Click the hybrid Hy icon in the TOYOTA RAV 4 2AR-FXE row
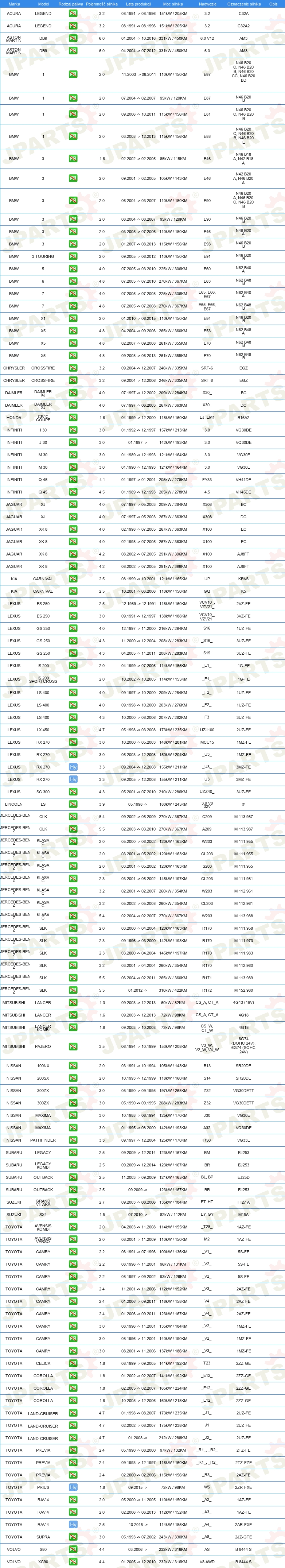Viewport: 285px width, 1568px height. [x=73, y=1524]
